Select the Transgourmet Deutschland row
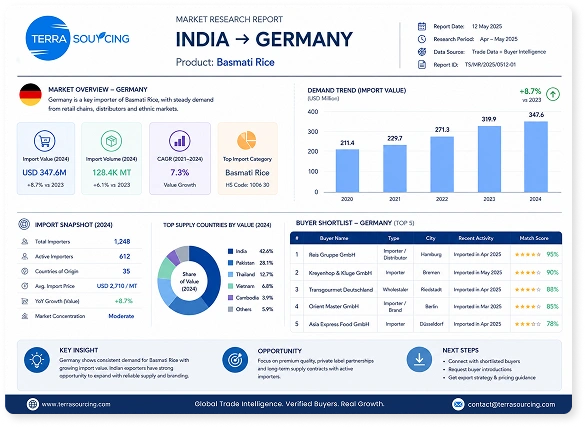 tap(426, 289)
